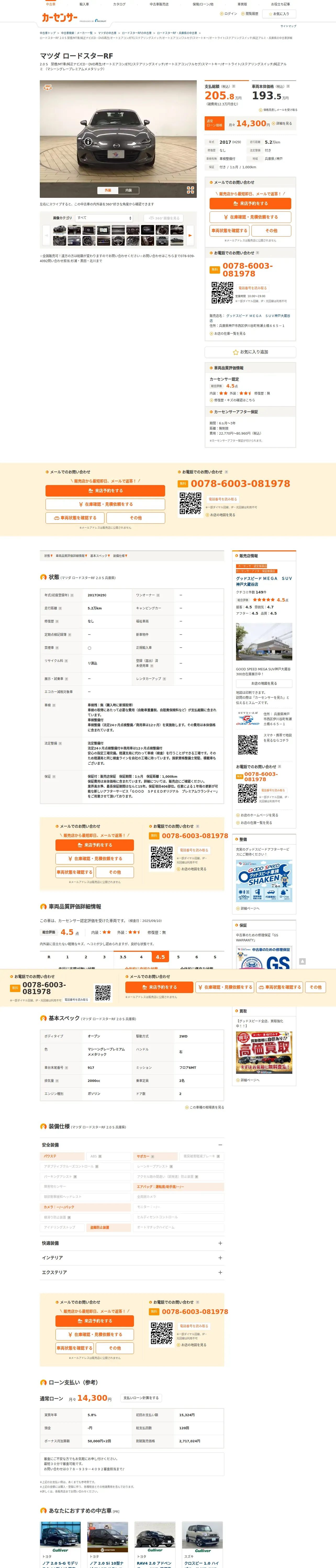This screenshot has width=336, height=1568.
Task: Click the help icon next to 支払総額 price
Action: tap(234, 87)
